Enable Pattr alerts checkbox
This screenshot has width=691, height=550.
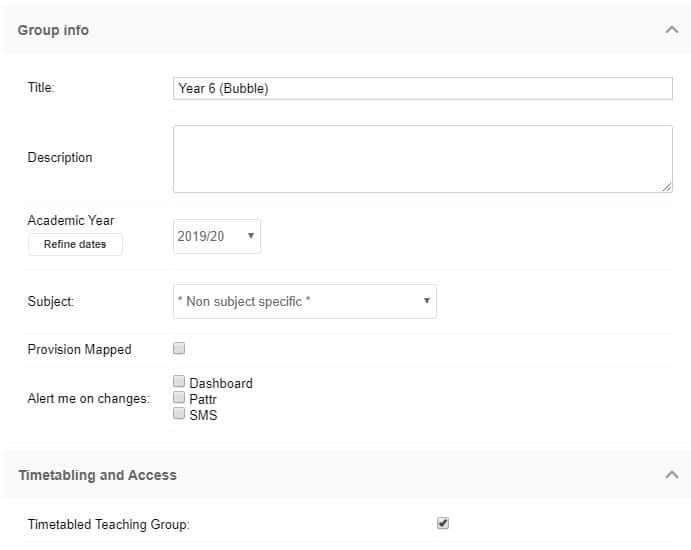179,397
